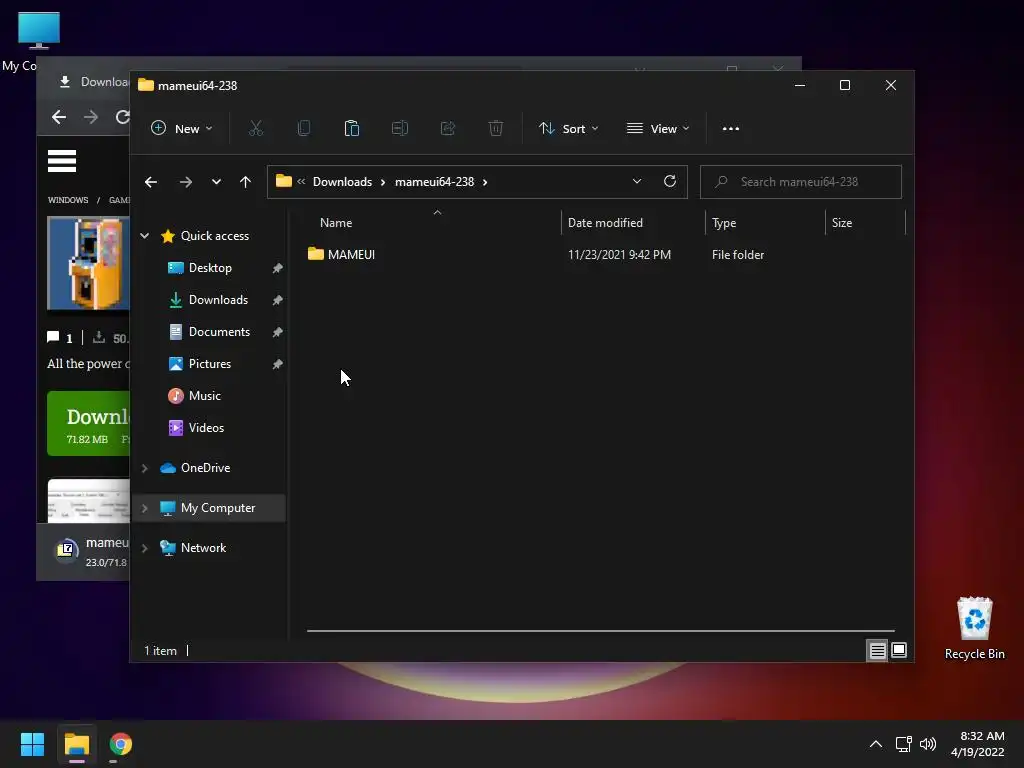Image resolution: width=1024 pixels, height=768 pixels.
Task: Open the network status tray icon
Action: (x=903, y=744)
